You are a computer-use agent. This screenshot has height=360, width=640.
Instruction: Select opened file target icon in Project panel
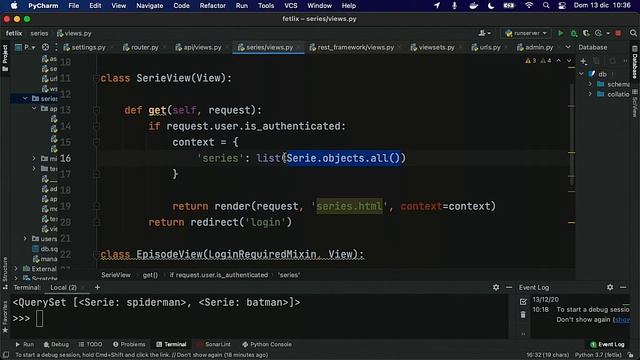(45, 47)
